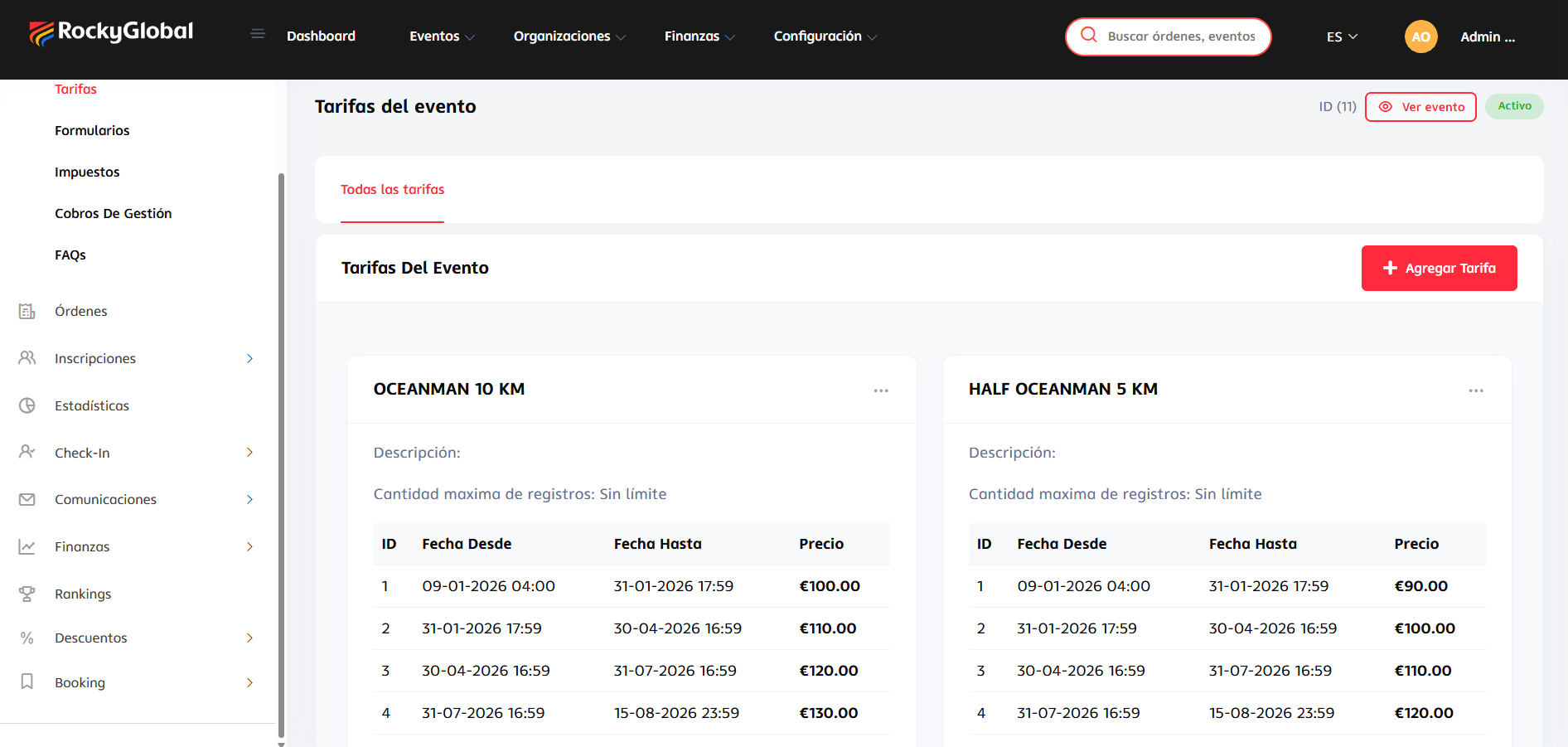The width and height of the screenshot is (1568, 747).
Task: Expand Booking submenu chevron
Action: 249,682
